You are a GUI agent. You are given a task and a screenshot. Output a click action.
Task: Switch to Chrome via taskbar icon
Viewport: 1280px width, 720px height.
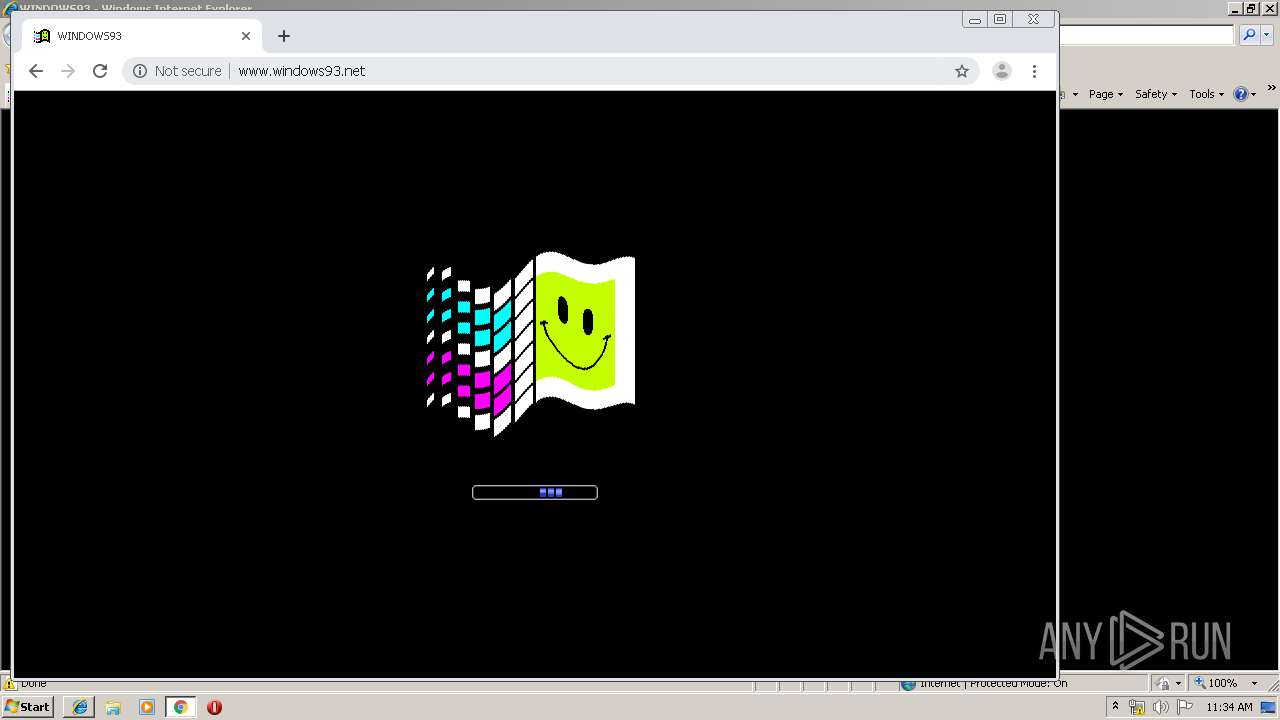click(x=181, y=707)
